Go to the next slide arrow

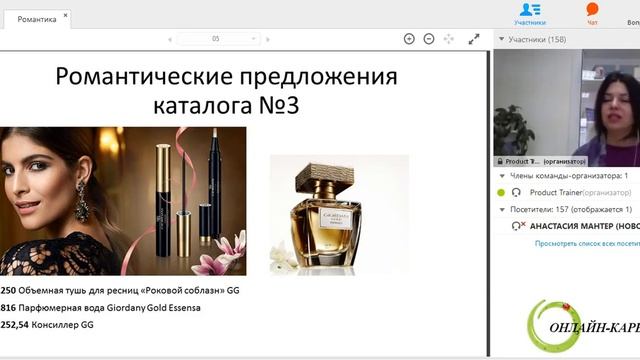click(x=268, y=40)
